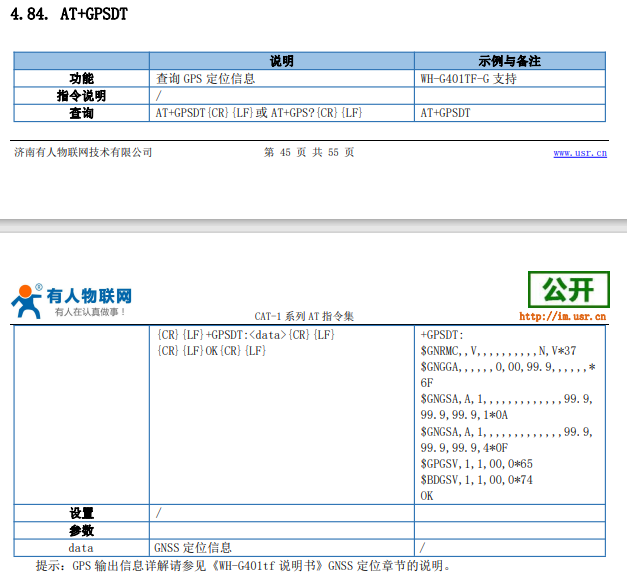The image size is (627, 574).
Task: Select the example cell AT+GPSDT
Action: pyautogui.click(x=445, y=113)
